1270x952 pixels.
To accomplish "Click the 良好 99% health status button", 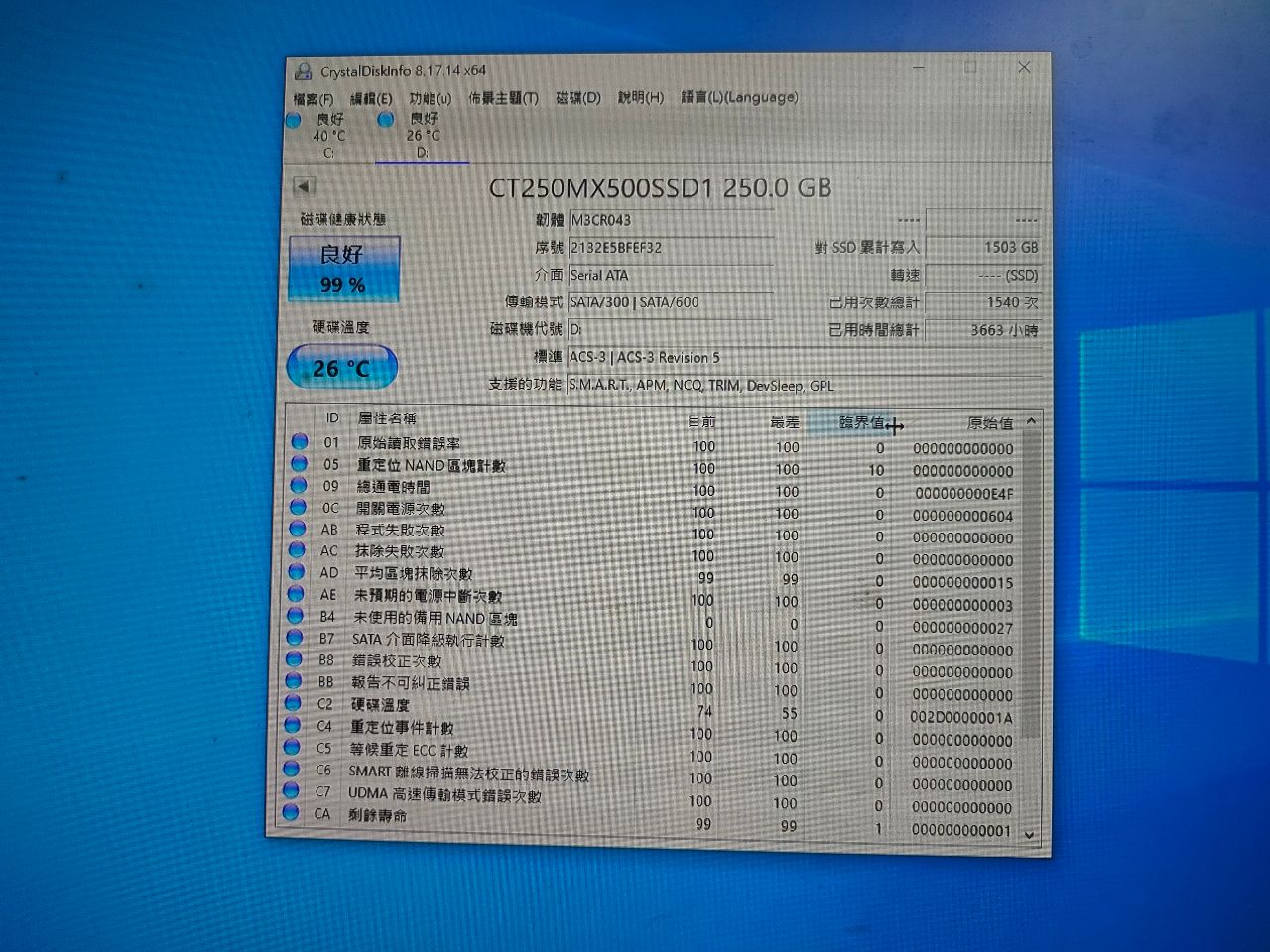I will point(343,269).
